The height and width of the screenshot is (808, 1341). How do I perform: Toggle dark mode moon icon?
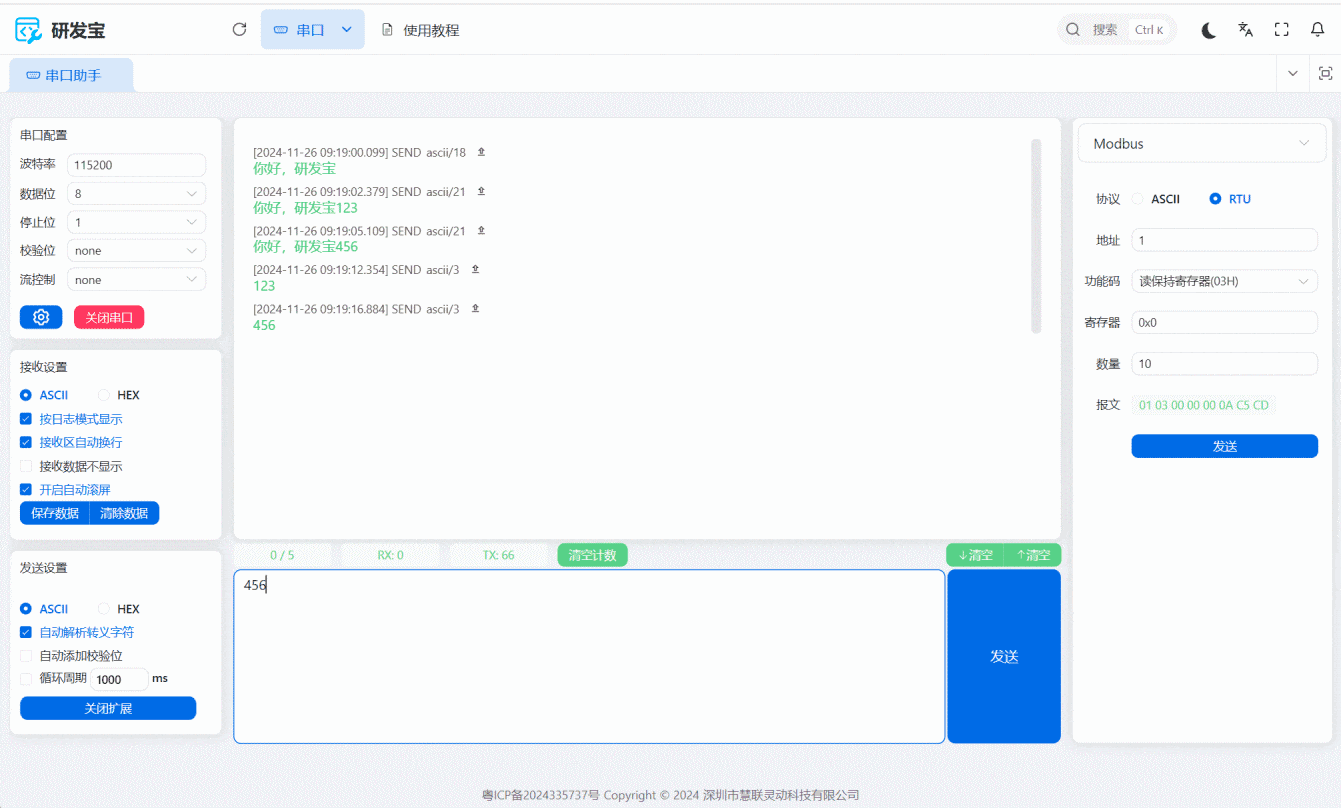pyautogui.click(x=1208, y=30)
